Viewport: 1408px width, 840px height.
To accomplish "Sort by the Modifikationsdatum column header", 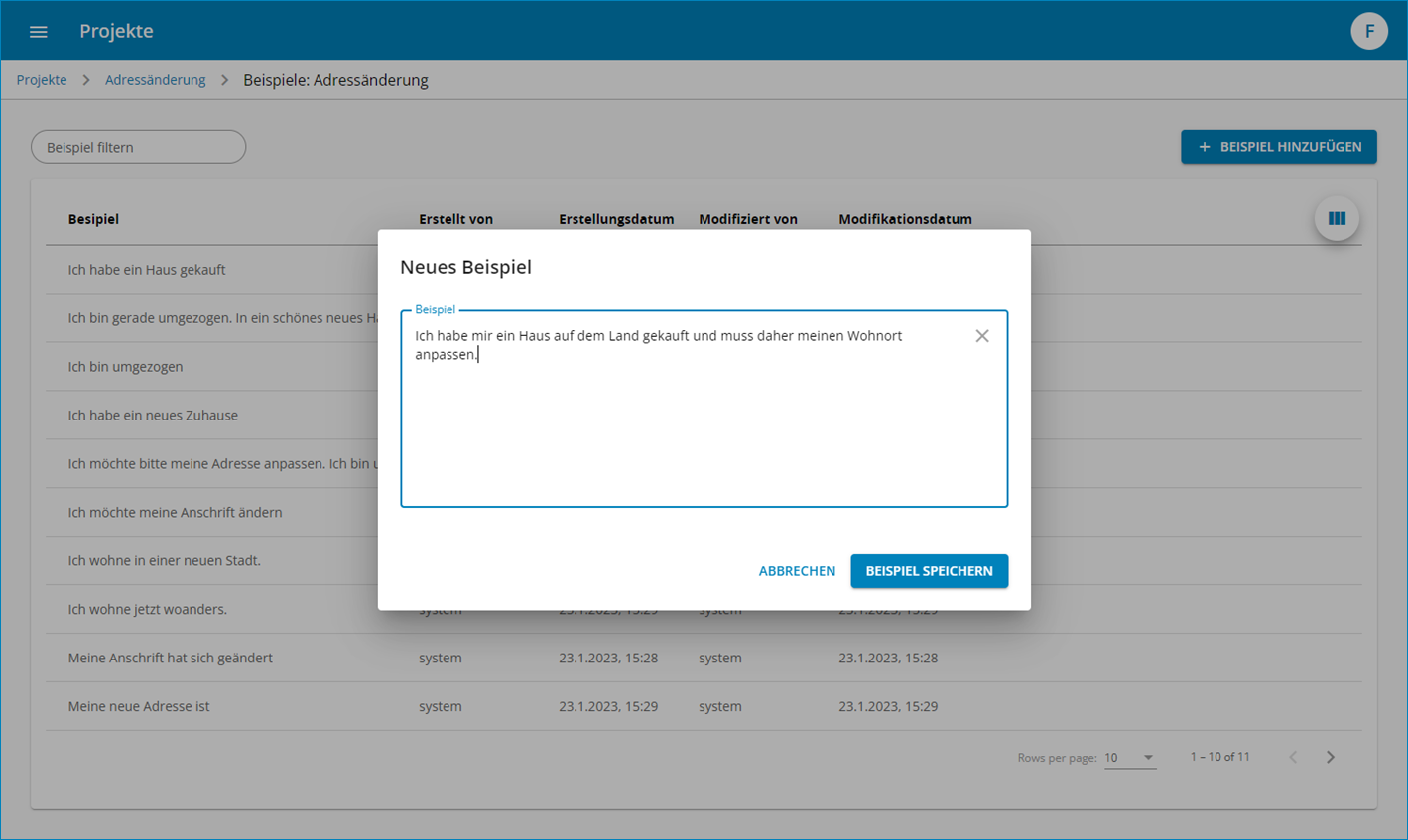I will 905,219.
